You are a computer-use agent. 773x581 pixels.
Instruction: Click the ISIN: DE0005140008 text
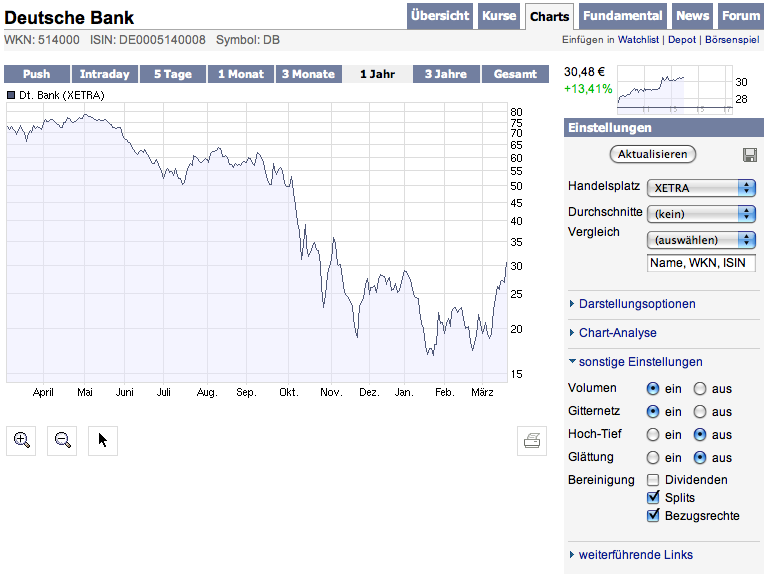[x=147, y=40]
